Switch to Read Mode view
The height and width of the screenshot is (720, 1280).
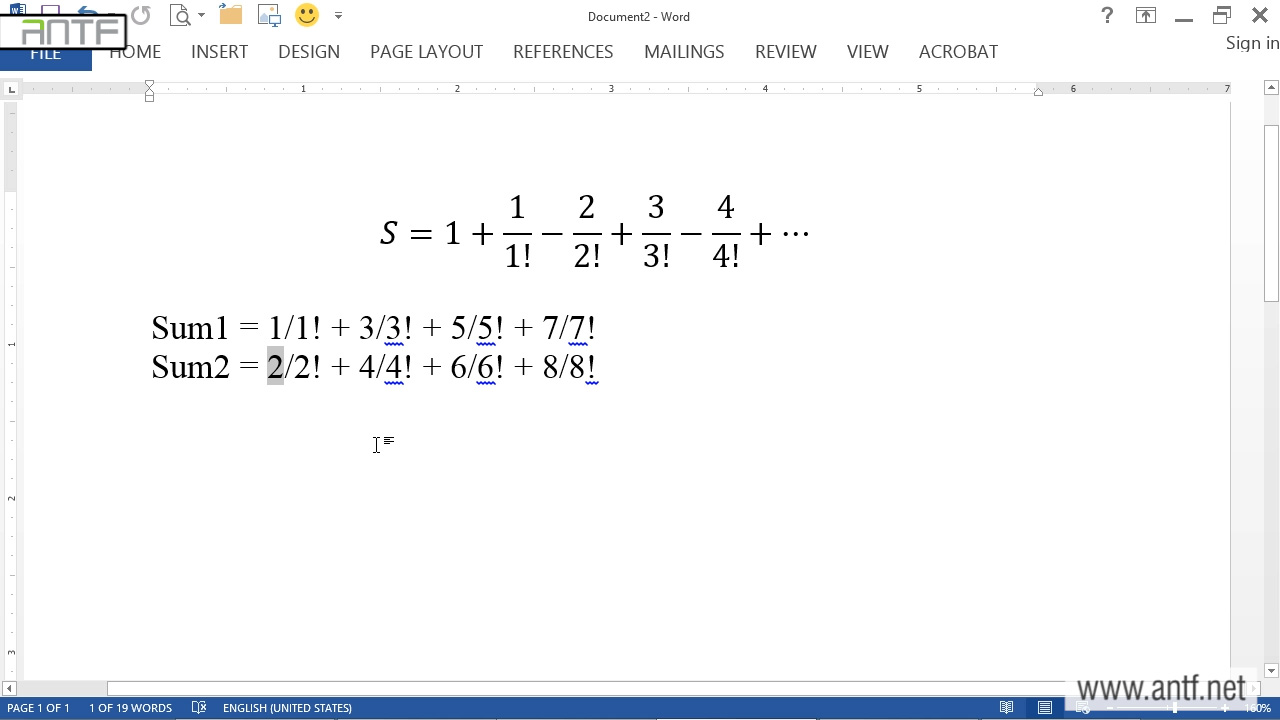point(1007,708)
